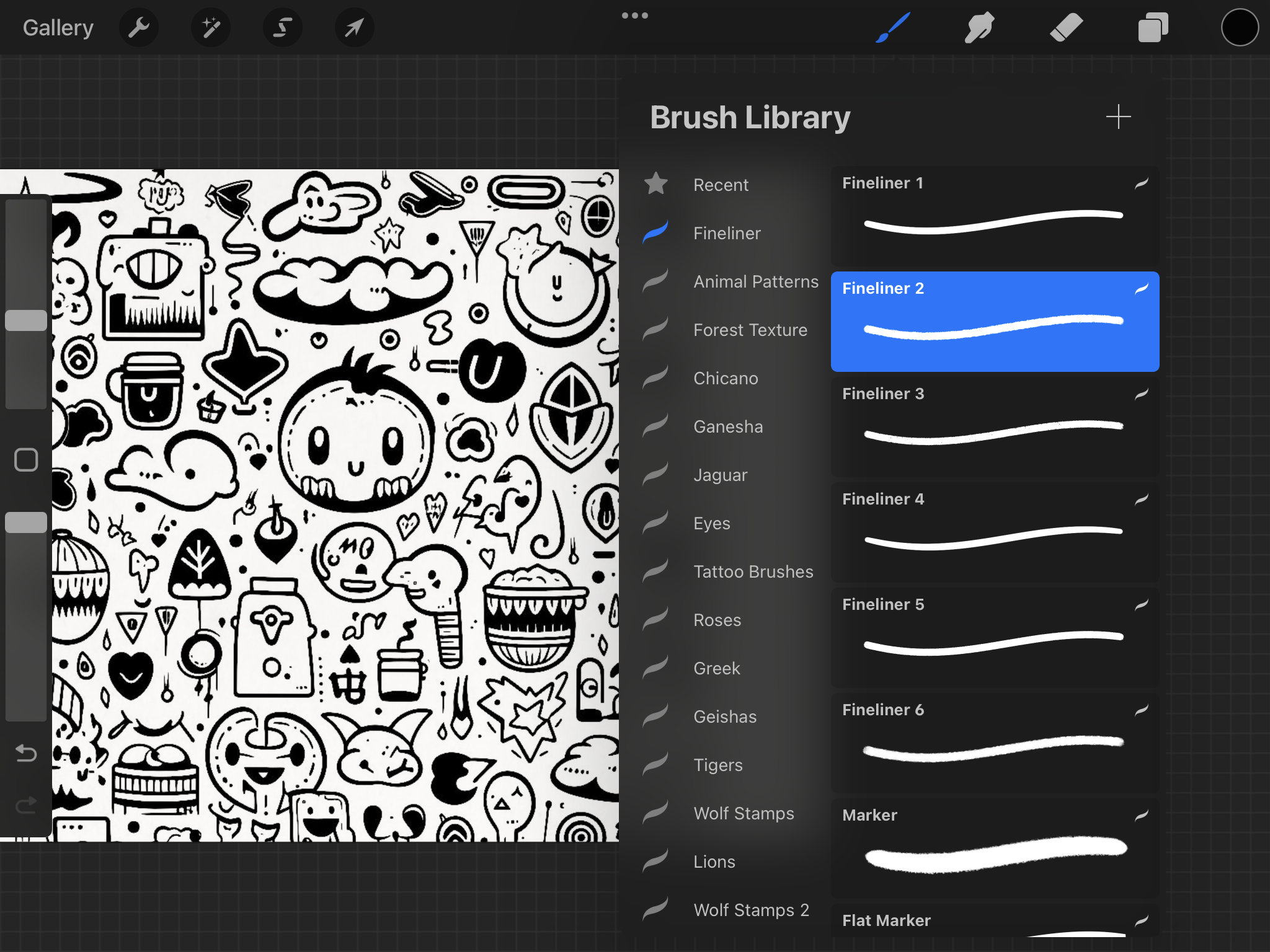The width and height of the screenshot is (1270, 952).
Task: Tap the redo arrow in sidebar
Action: [x=26, y=805]
